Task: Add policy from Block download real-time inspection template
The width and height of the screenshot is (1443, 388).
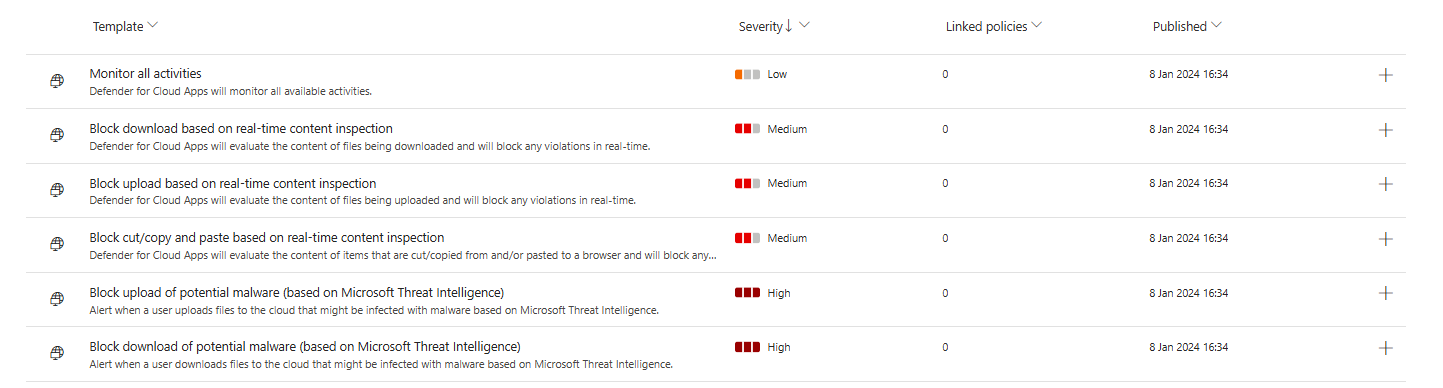Action: (x=1385, y=130)
